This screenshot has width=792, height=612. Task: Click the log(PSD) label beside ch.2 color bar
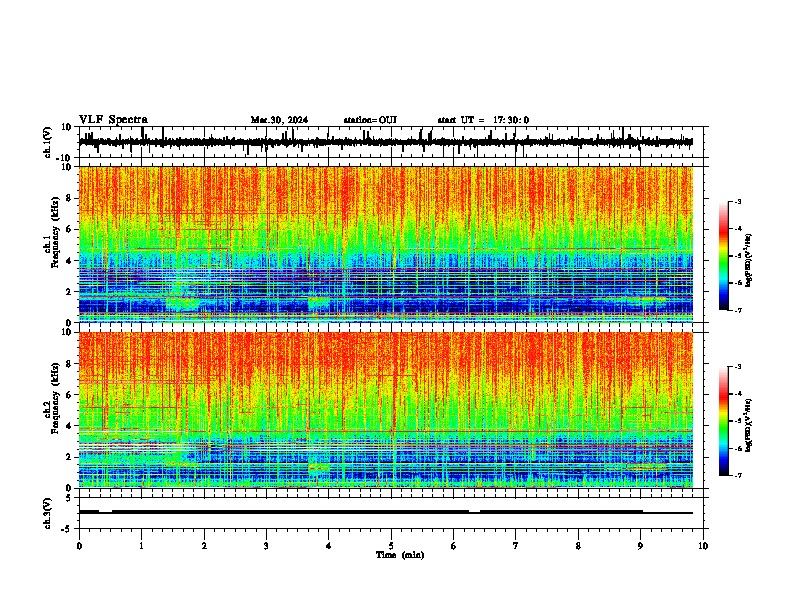click(748, 425)
